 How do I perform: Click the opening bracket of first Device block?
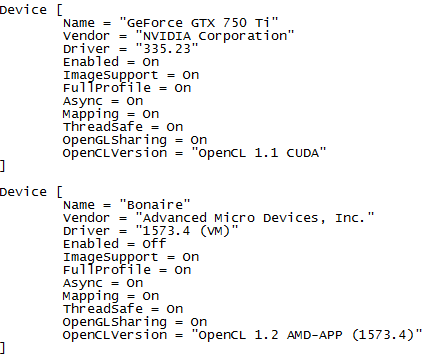(59, 10)
